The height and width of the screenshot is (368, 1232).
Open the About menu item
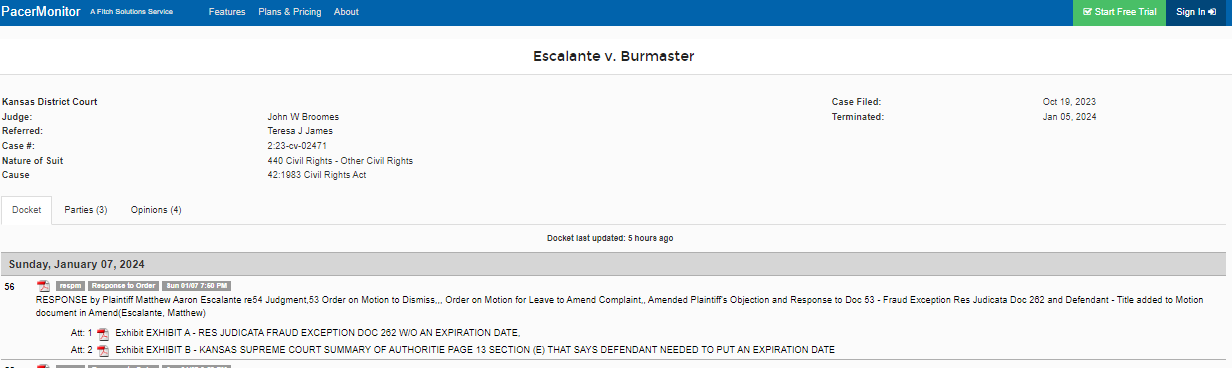[x=346, y=12]
